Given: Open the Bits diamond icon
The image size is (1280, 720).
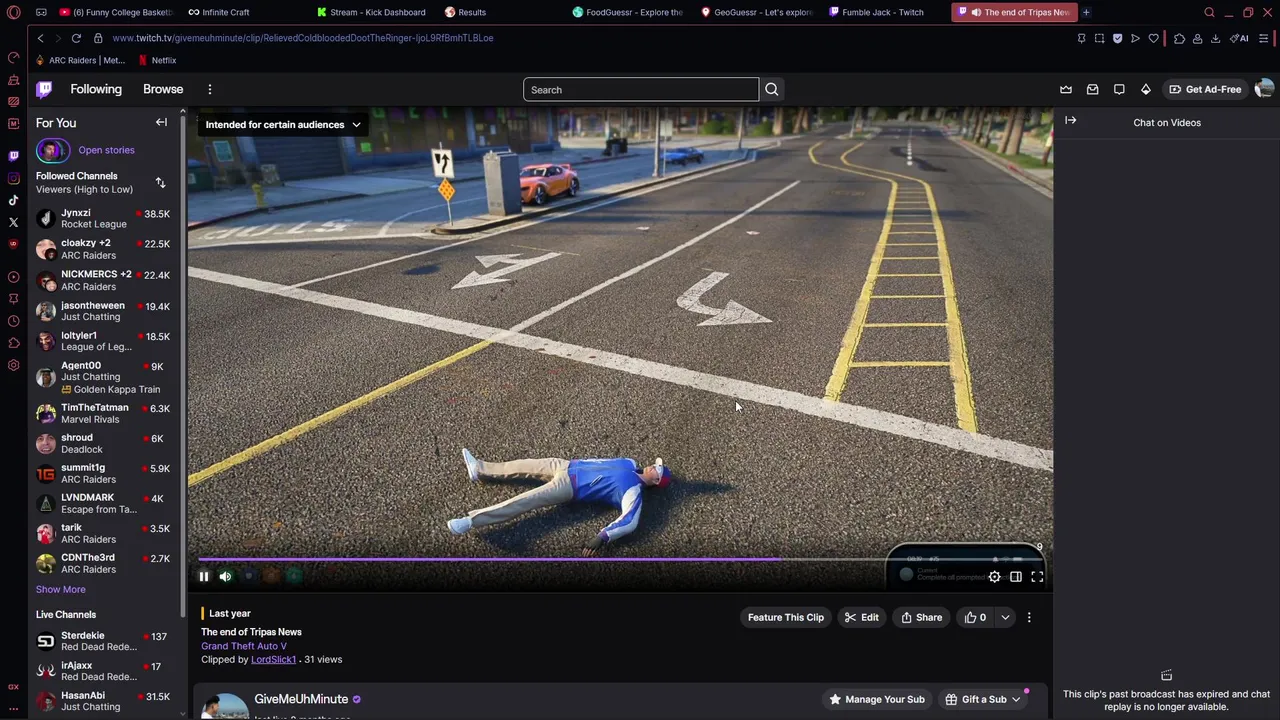Looking at the screenshot, I should point(1146,89).
